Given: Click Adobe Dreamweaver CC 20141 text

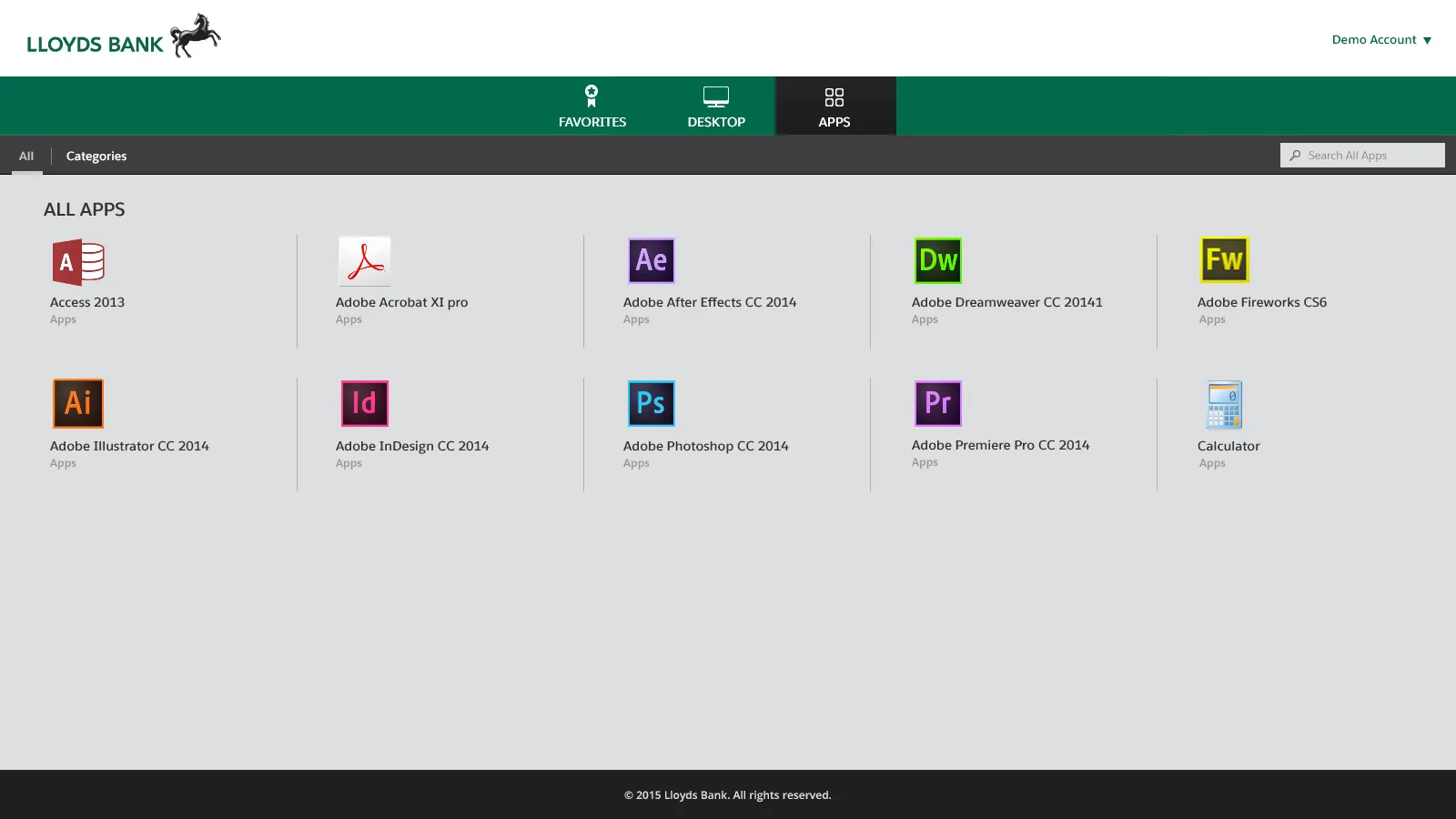Looking at the screenshot, I should coord(1006,302).
